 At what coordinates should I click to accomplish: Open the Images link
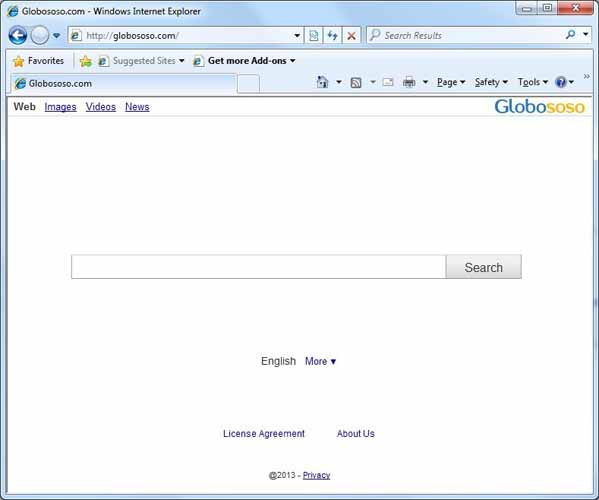(x=60, y=107)
